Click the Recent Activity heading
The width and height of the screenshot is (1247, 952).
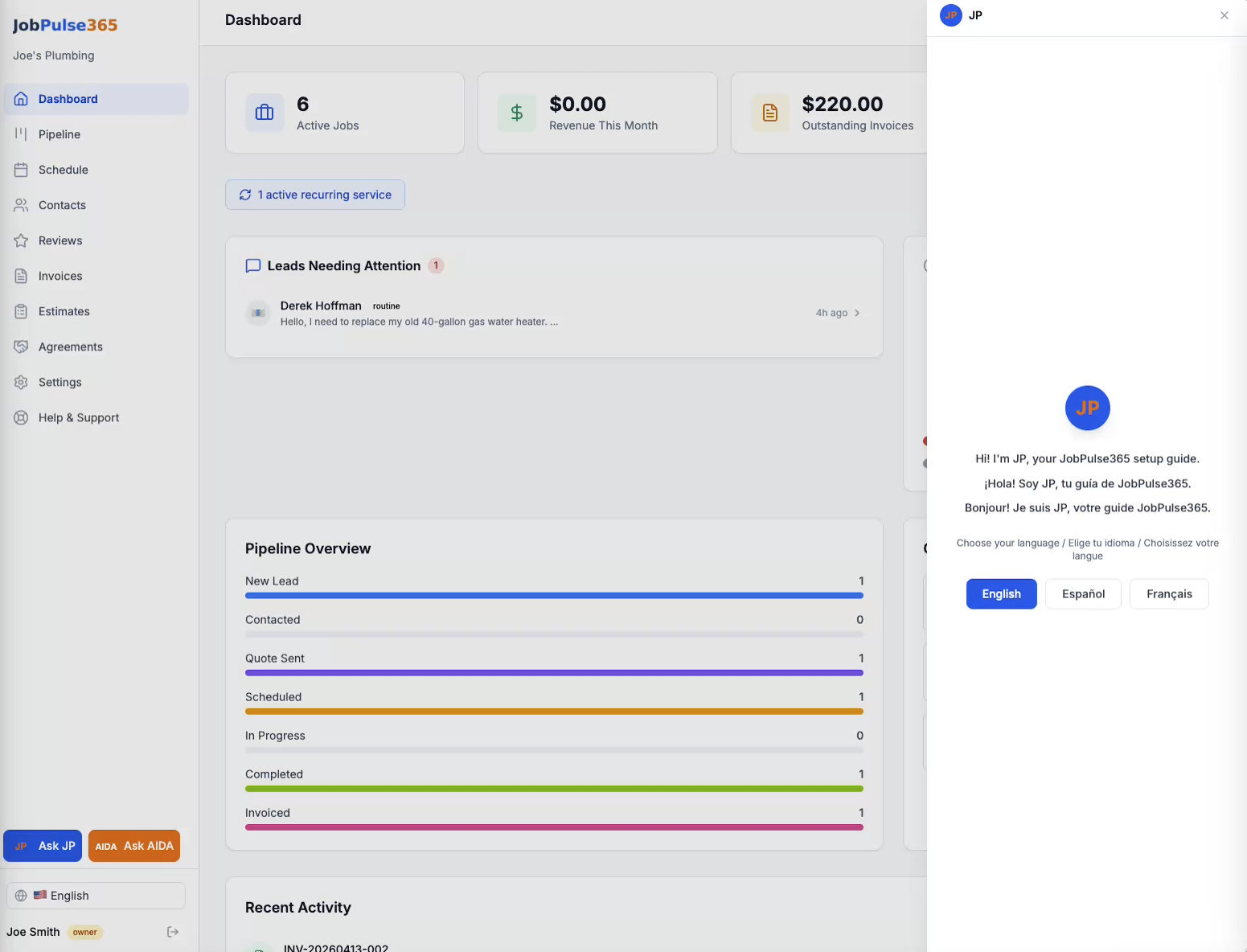tap(298, 908)
